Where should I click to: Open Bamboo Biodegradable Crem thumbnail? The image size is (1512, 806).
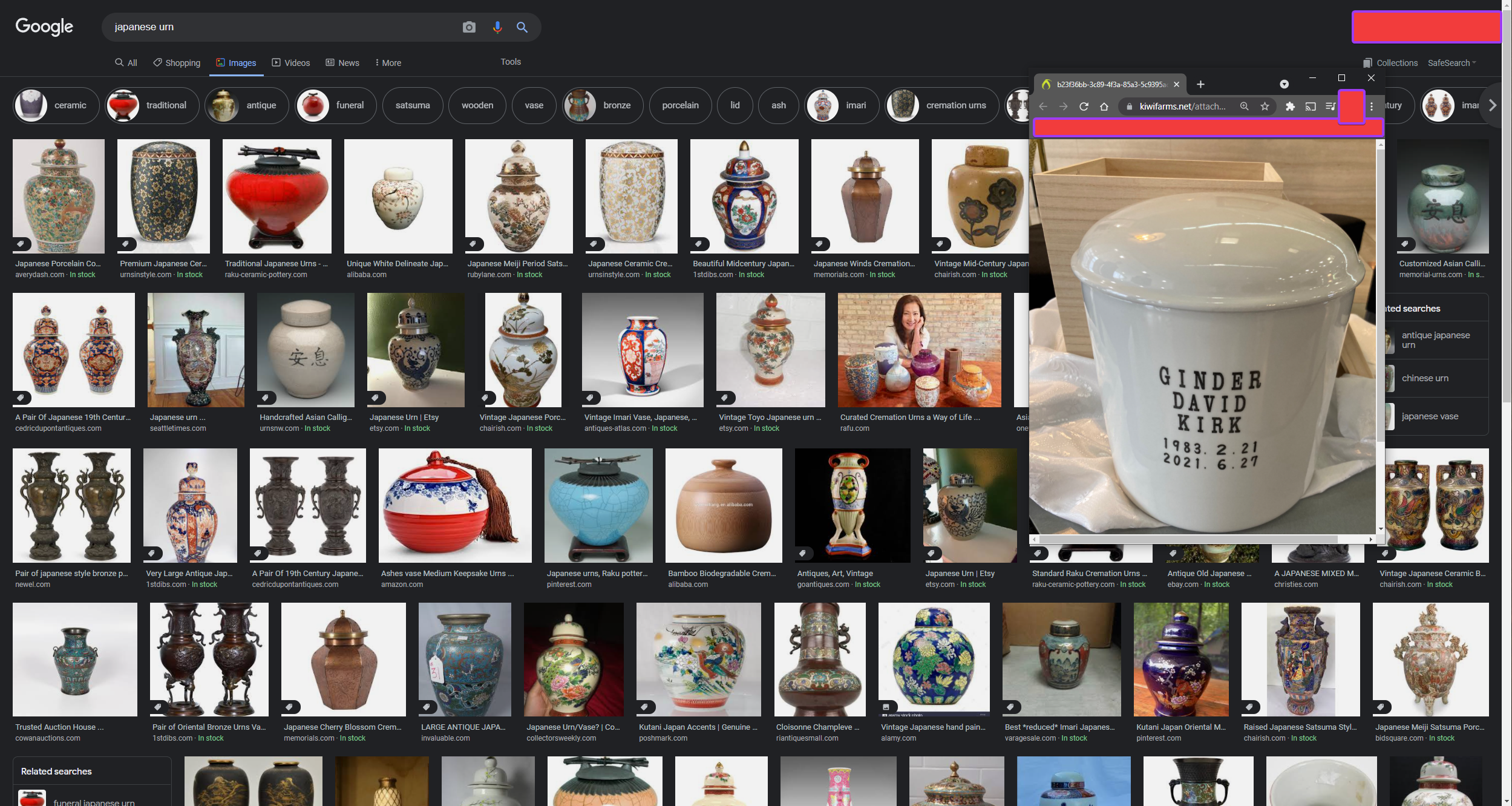pos(724,505)
